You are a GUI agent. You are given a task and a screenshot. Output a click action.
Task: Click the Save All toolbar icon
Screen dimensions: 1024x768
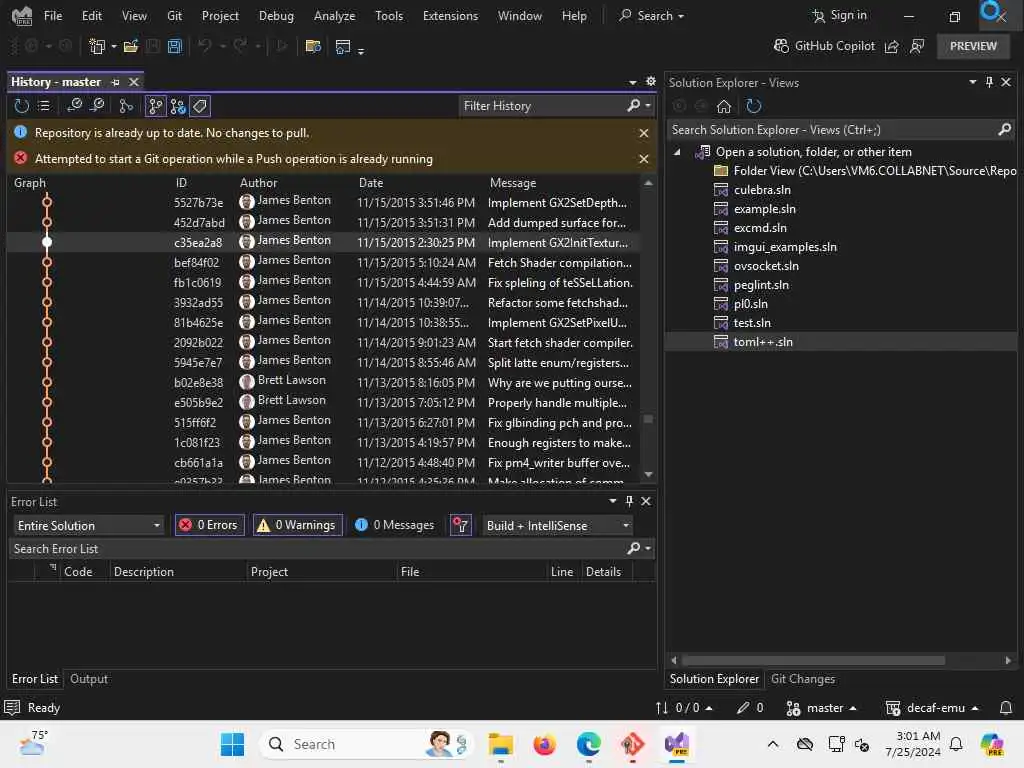coord(174,46)
